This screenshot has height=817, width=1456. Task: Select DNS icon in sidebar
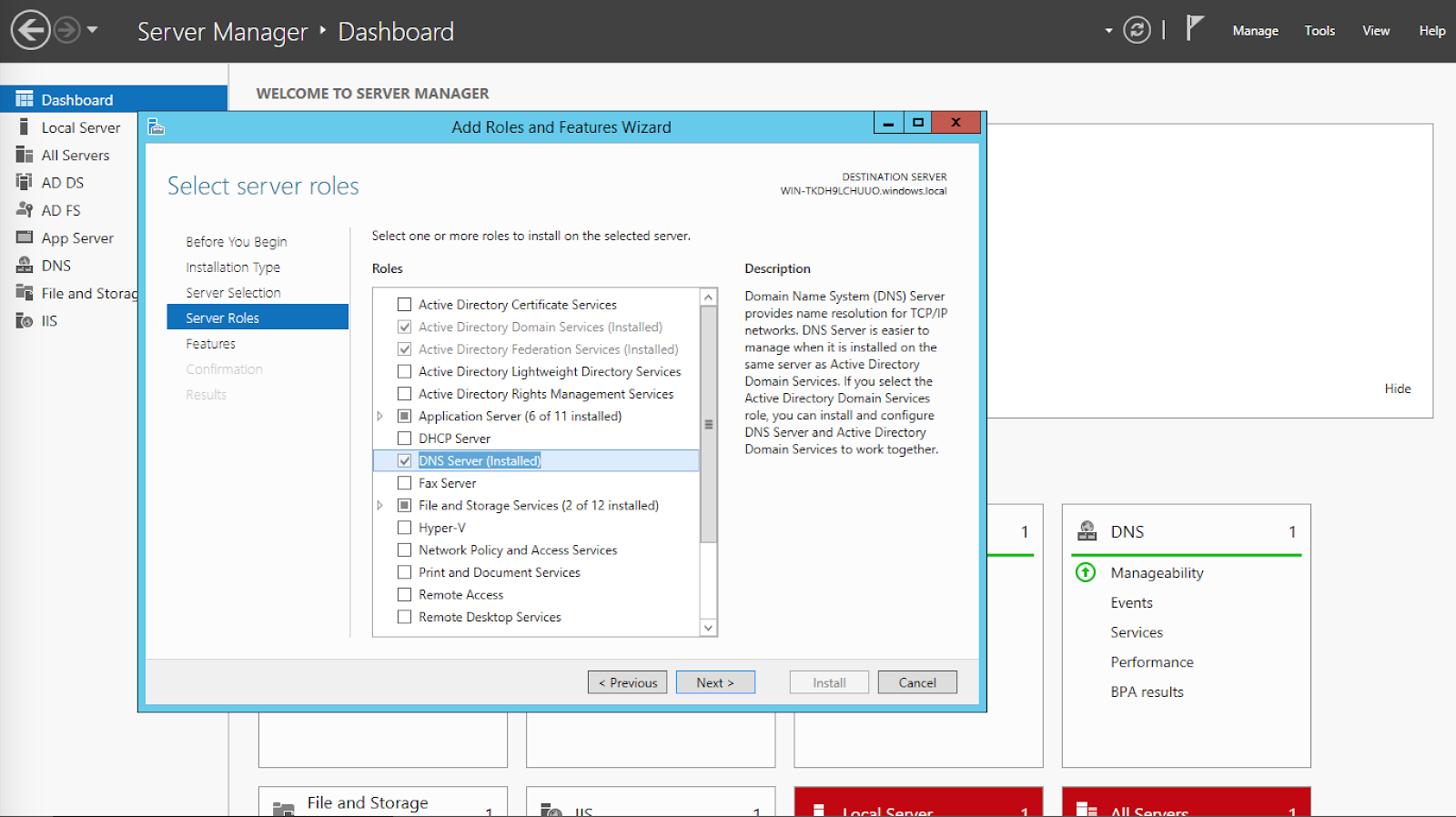coord(25,266)
